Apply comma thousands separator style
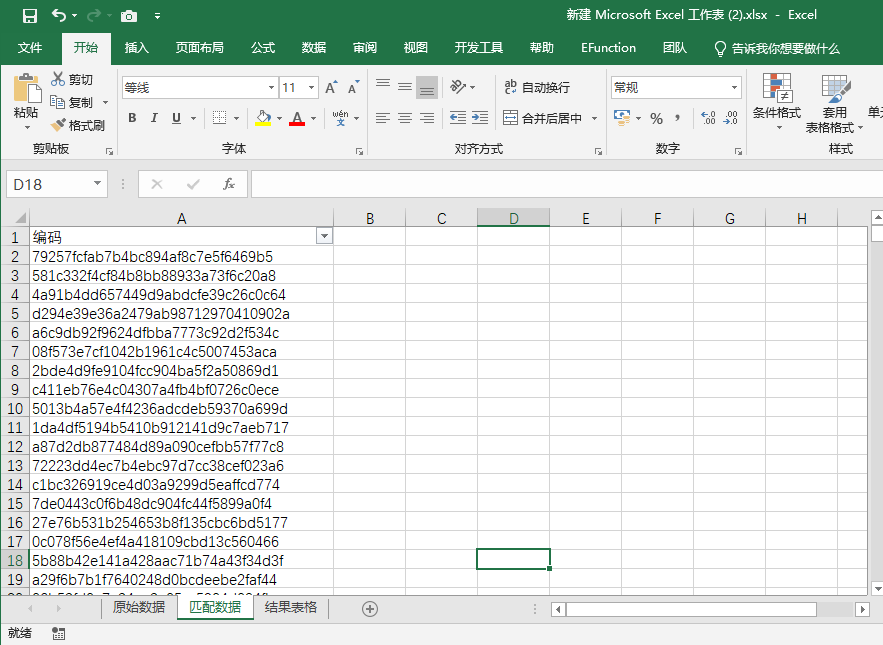This screenshot has width=883, height=645. tap(677, 118)
